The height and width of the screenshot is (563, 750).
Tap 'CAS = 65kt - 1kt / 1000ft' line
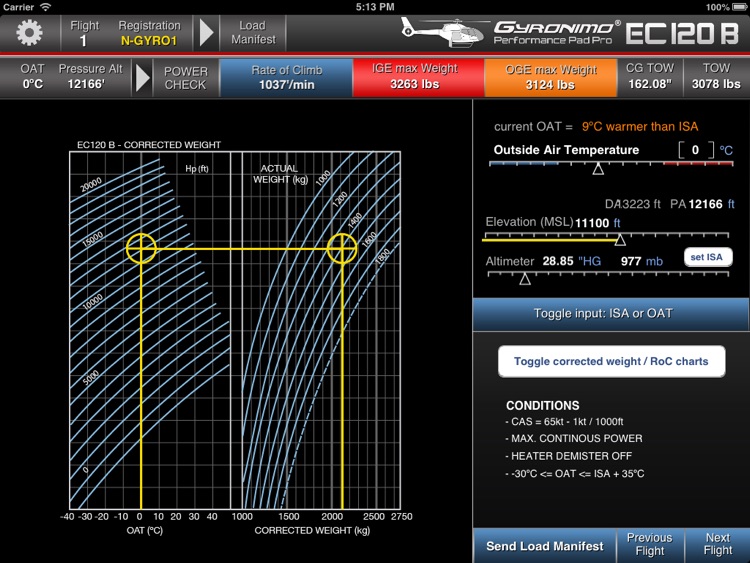tap(564, 422)
